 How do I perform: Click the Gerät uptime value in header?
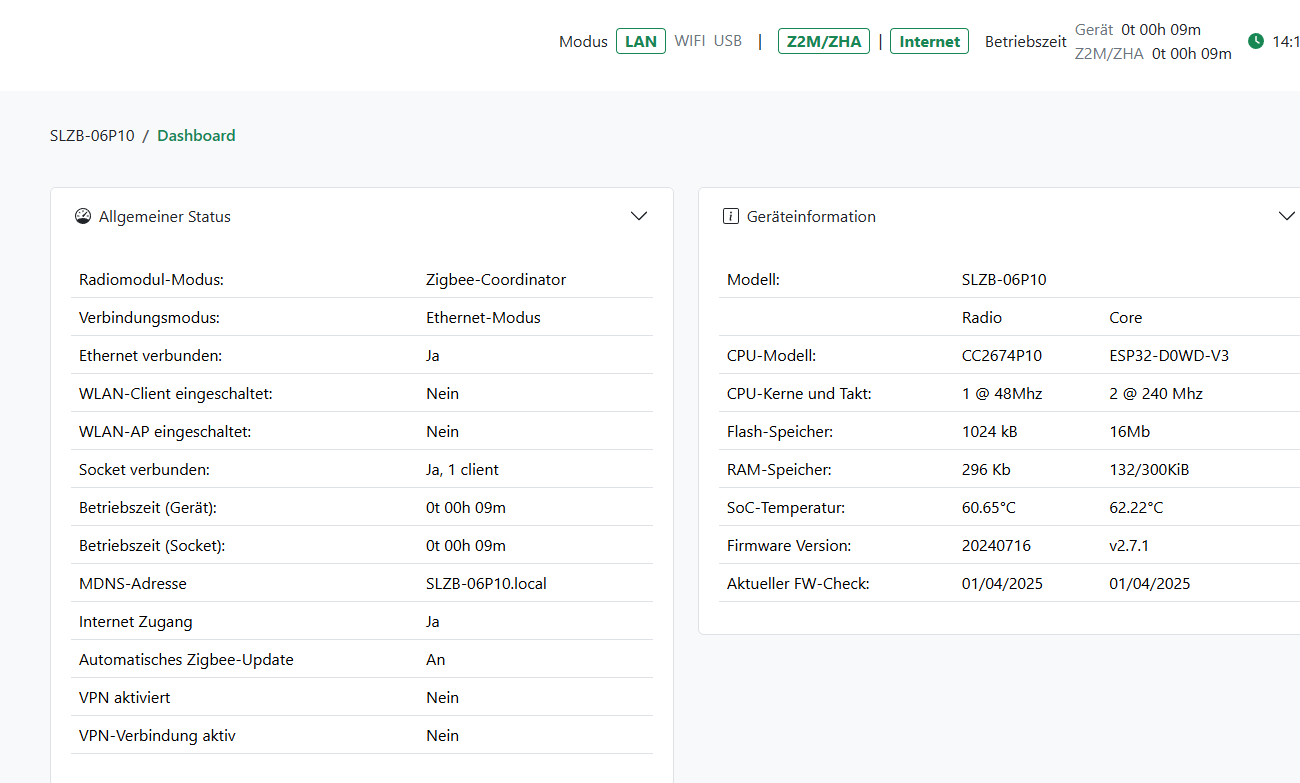1161,30
